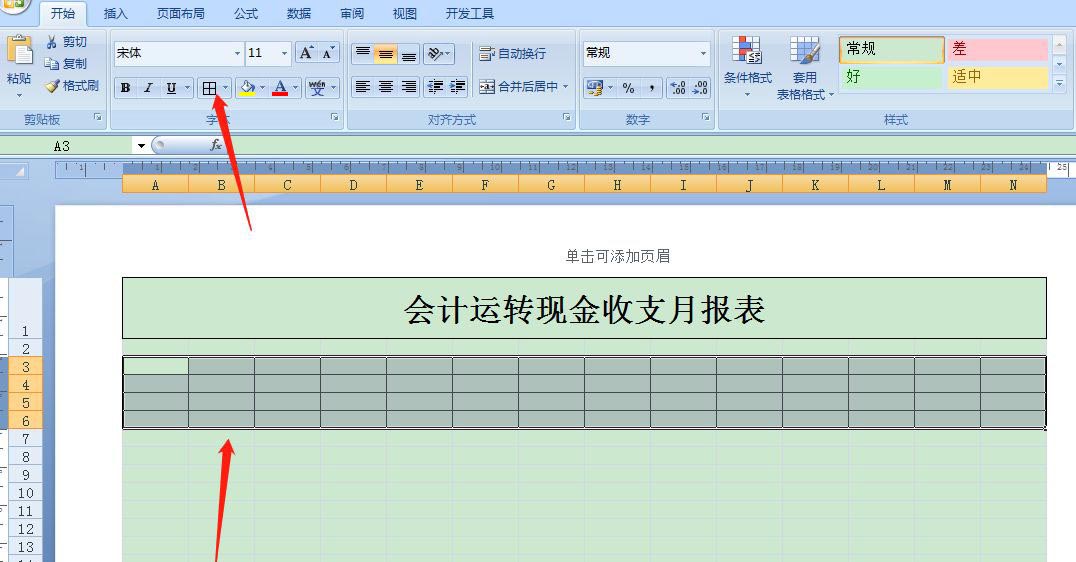Screen dimensions: 1076x562
Task: Click the phonetic guide (wén) icon
Action: (x=317, y=88)
